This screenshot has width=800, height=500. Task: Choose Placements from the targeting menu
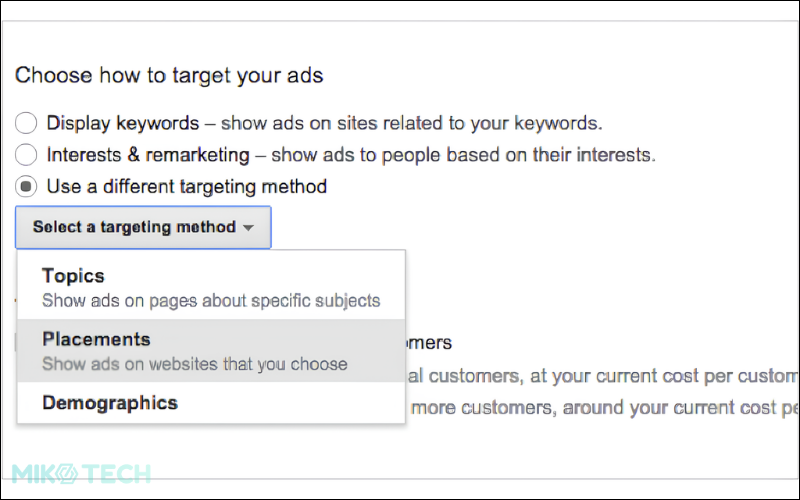coord(211,351)
